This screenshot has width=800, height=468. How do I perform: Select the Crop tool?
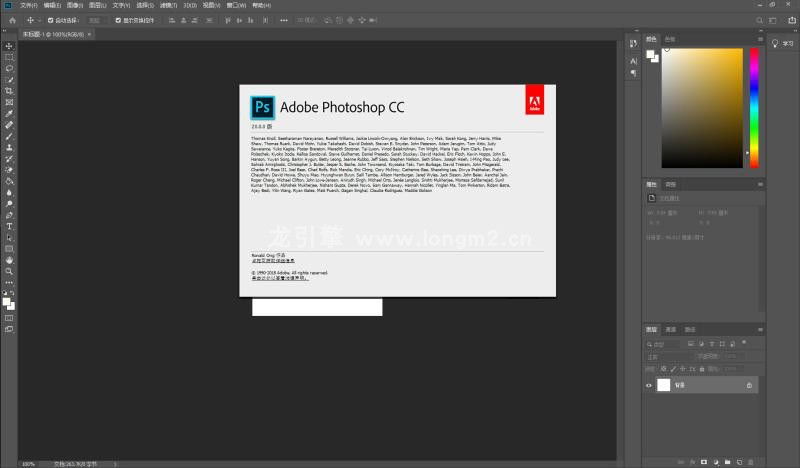click(9, 91)
